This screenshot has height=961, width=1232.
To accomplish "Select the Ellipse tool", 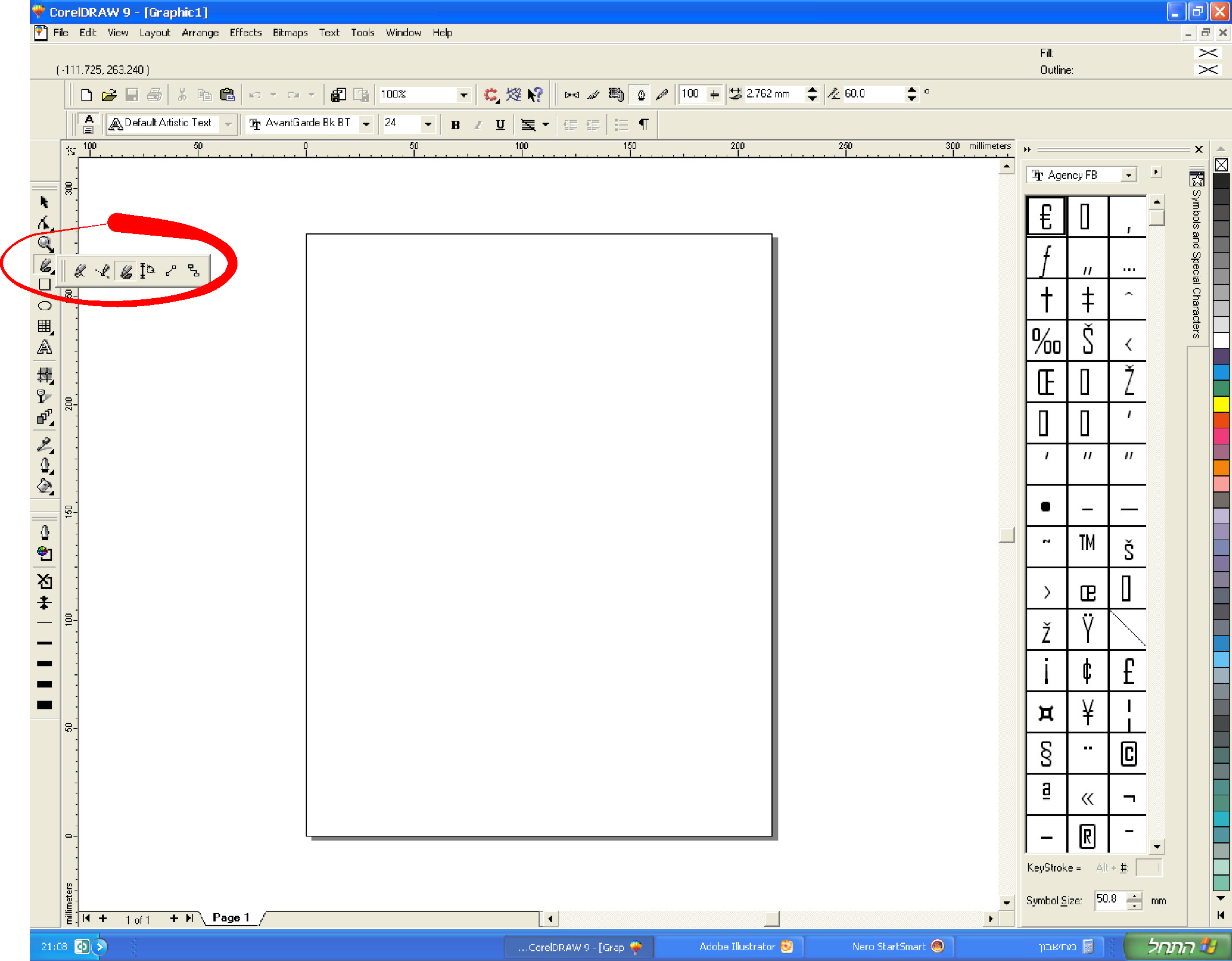I will (x=45, y=305).
